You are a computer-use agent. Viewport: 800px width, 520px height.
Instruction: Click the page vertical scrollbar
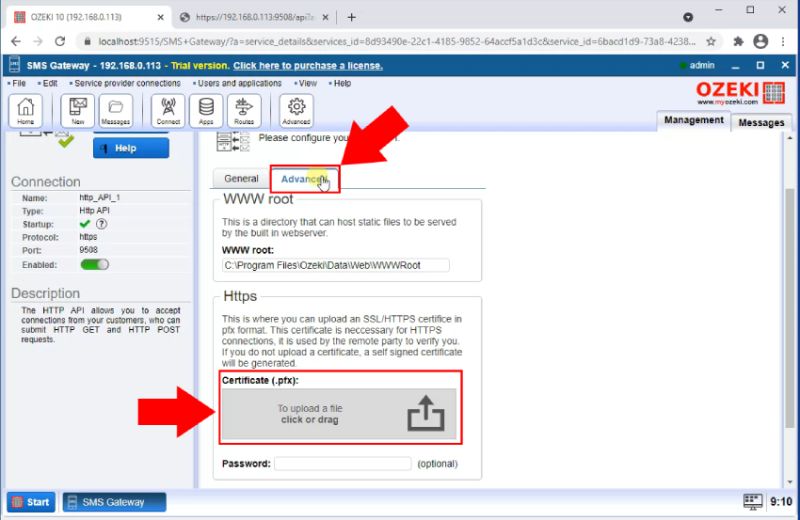point(789,308)
